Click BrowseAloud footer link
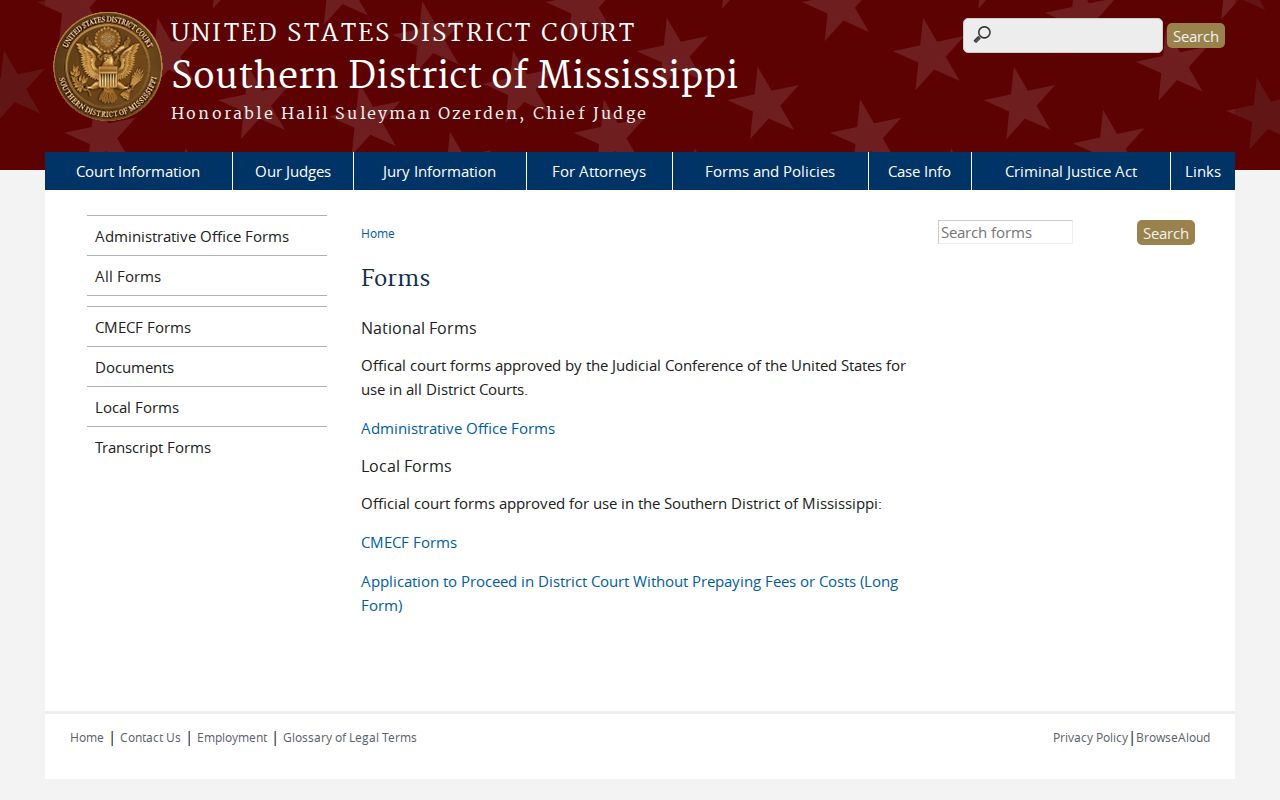Image resolution: width=1280 pixels, height=800 pixels. (1173, 737)
